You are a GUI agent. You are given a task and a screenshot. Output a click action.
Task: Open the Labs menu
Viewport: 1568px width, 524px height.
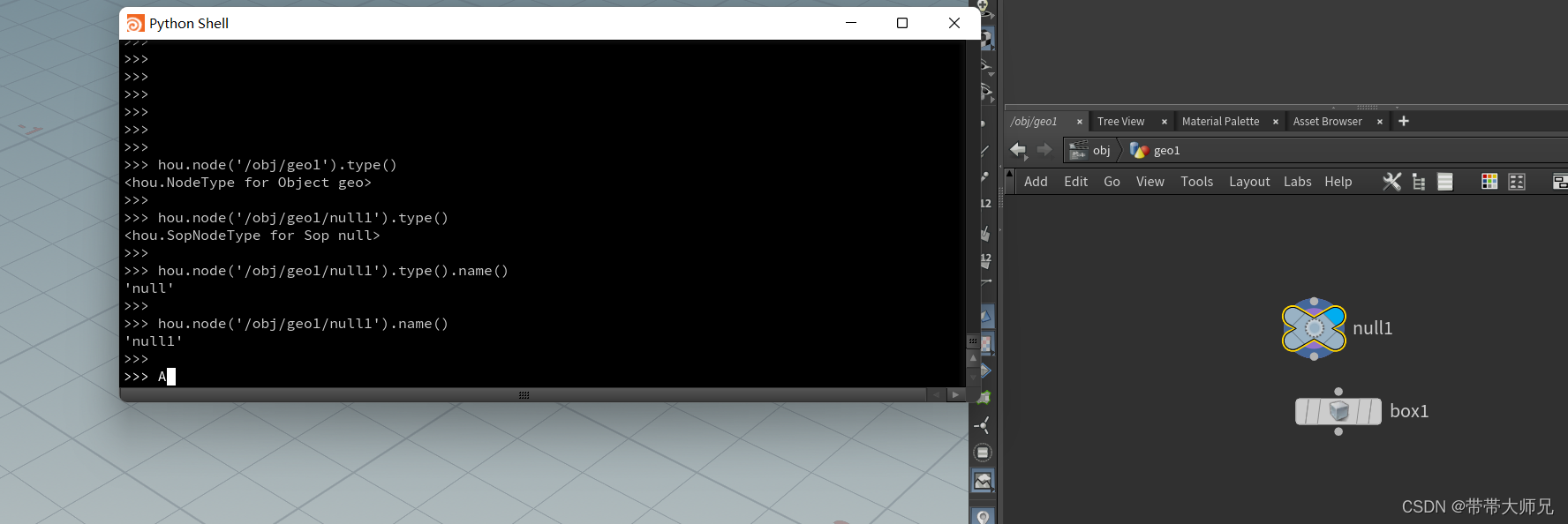coord(1298,182)
